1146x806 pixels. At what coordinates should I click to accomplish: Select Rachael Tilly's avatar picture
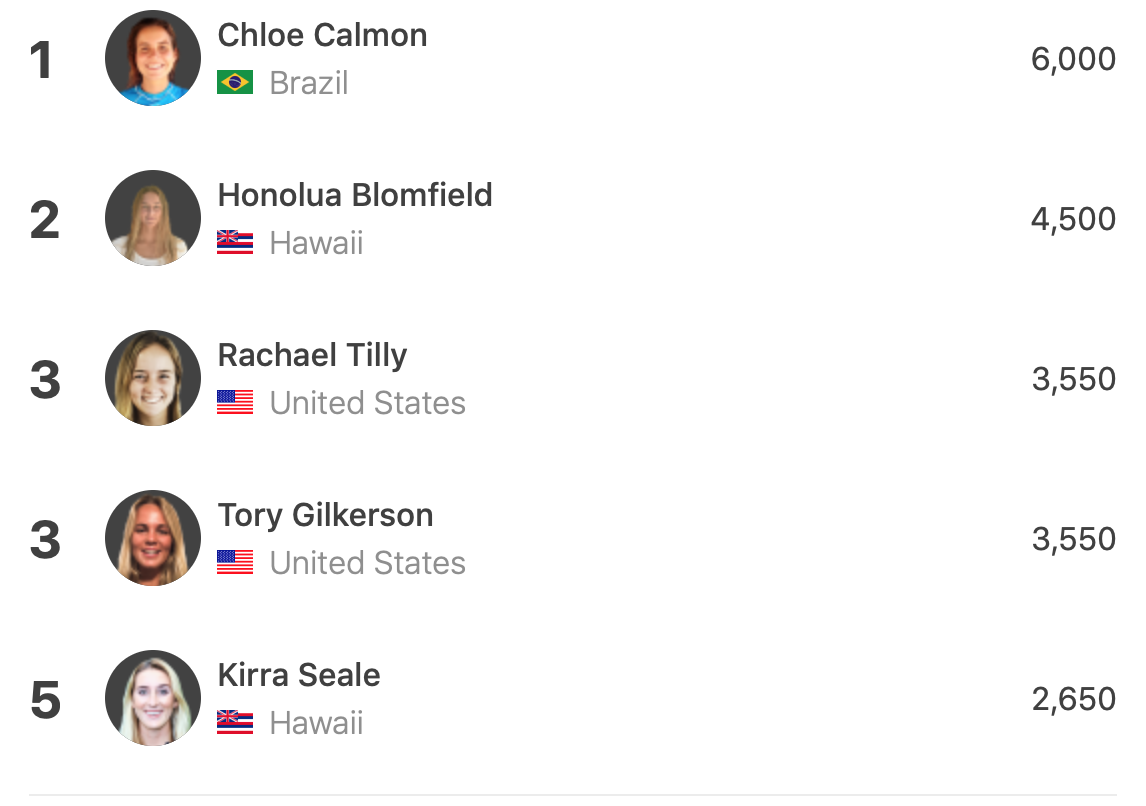point(153,378)
